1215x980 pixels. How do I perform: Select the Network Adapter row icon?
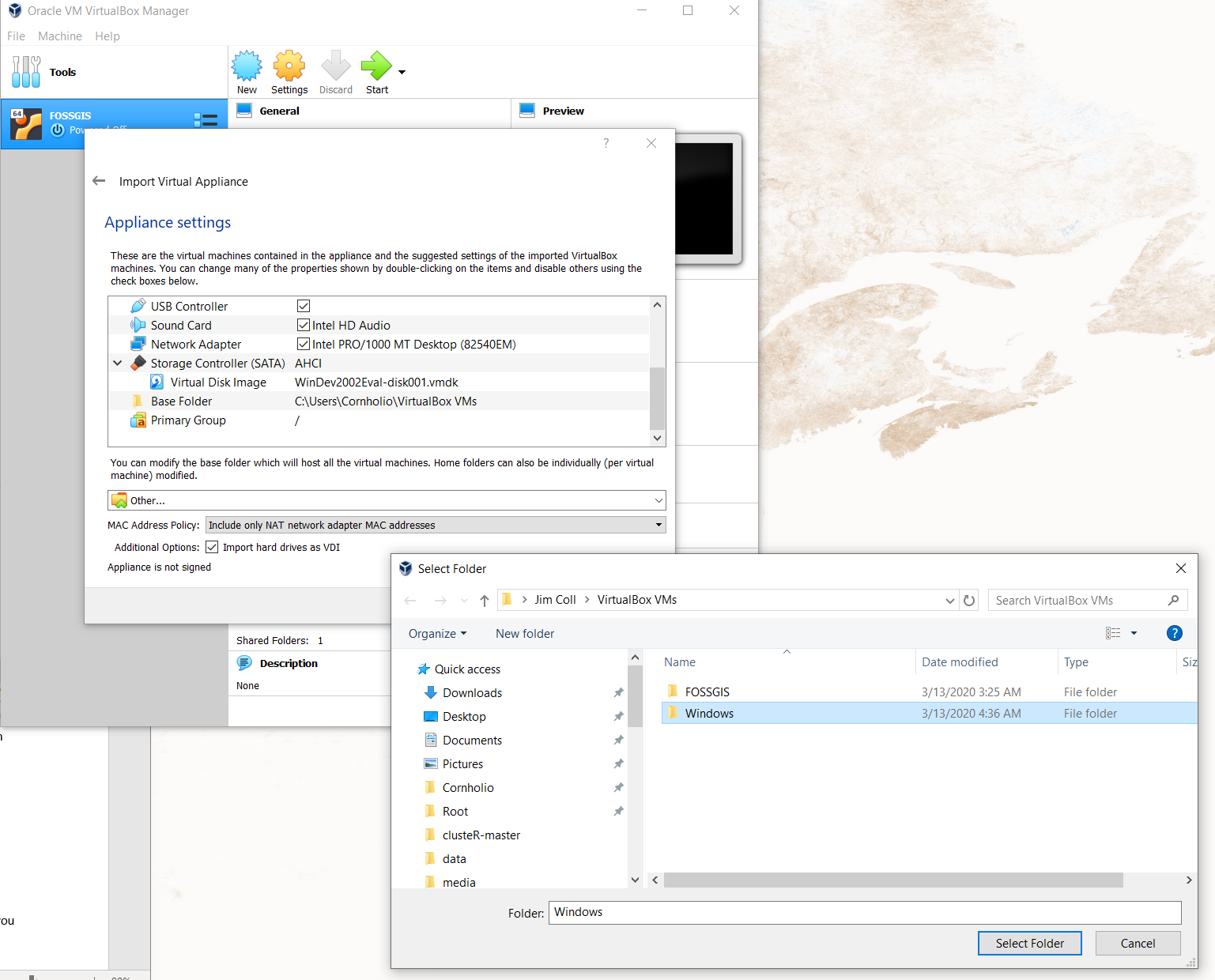138,344
